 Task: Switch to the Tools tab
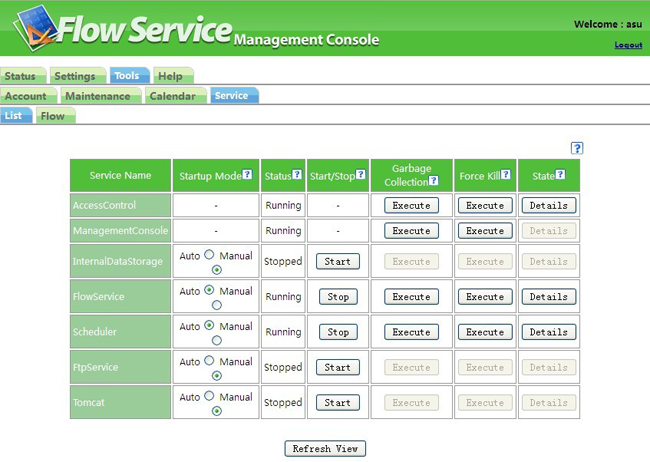(130, 75)
